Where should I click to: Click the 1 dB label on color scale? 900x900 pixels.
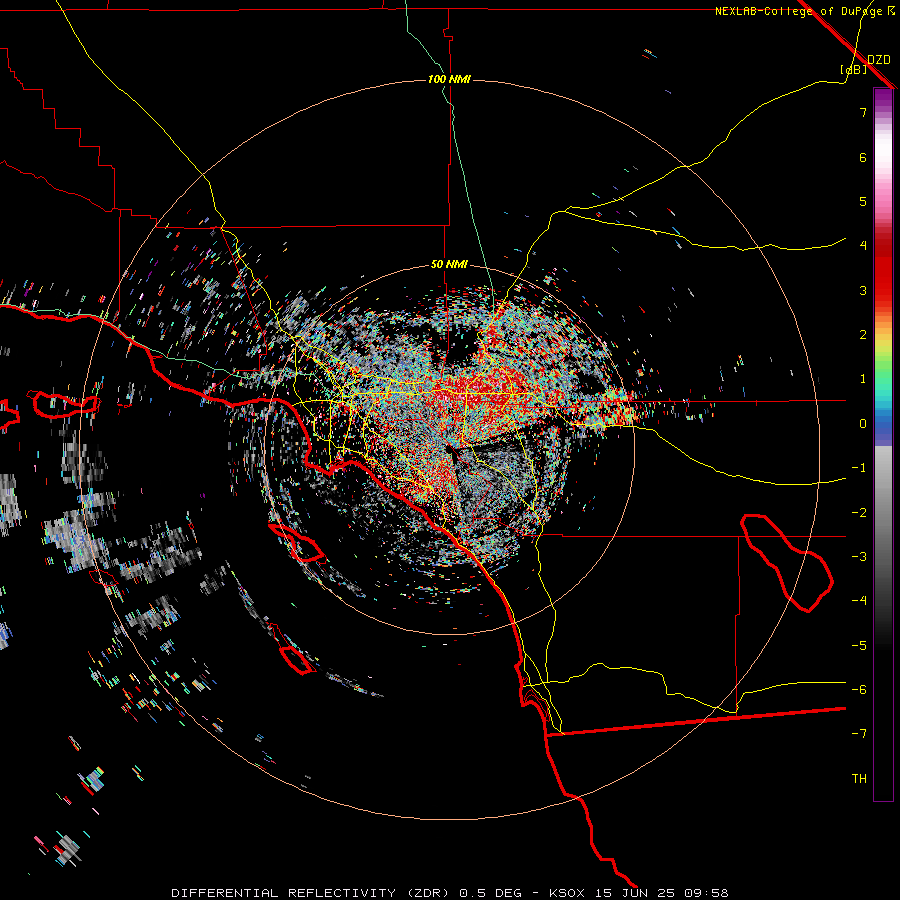(x=863, y=379)
